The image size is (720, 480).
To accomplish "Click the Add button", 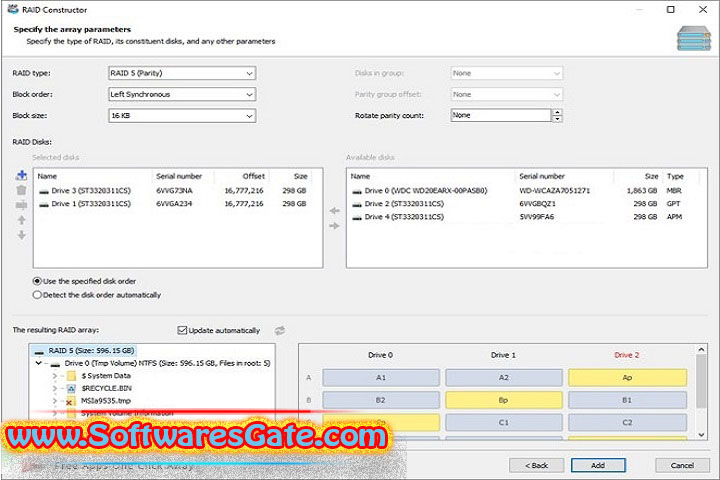I will pos(598,465).
